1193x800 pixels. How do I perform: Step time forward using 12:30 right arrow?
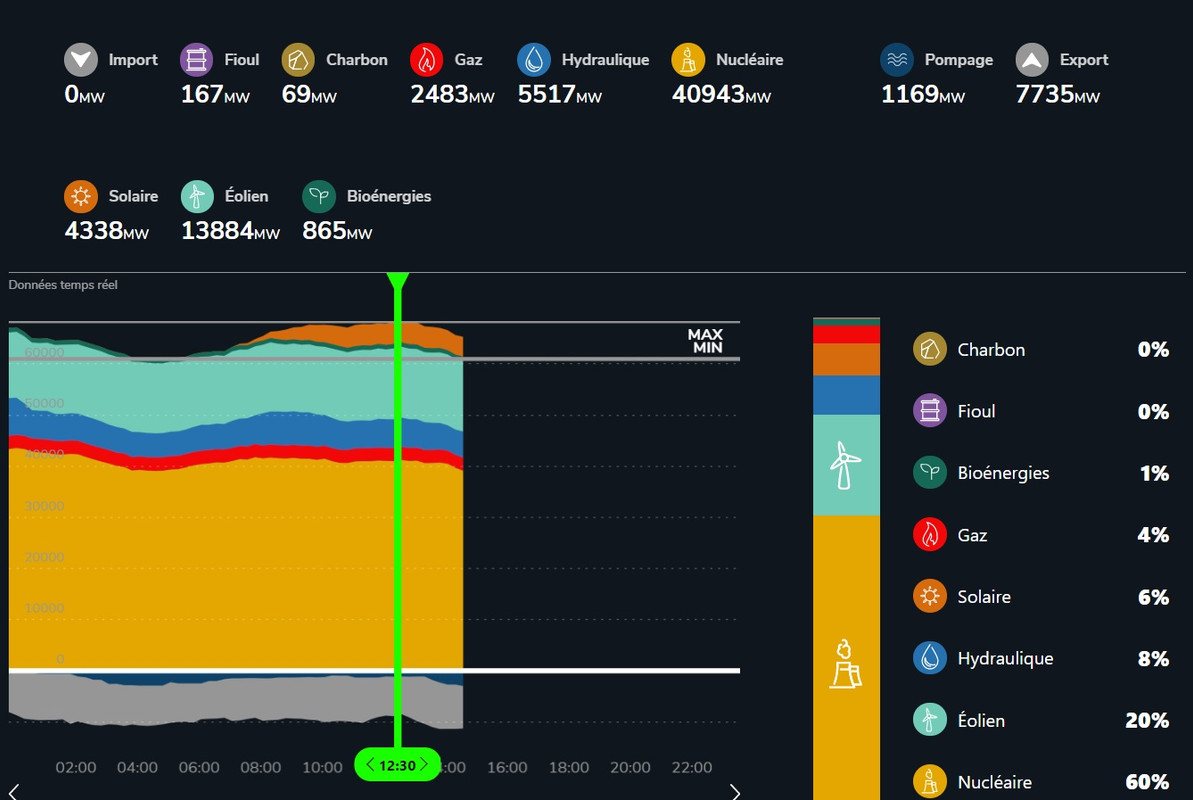click(425, 764)
